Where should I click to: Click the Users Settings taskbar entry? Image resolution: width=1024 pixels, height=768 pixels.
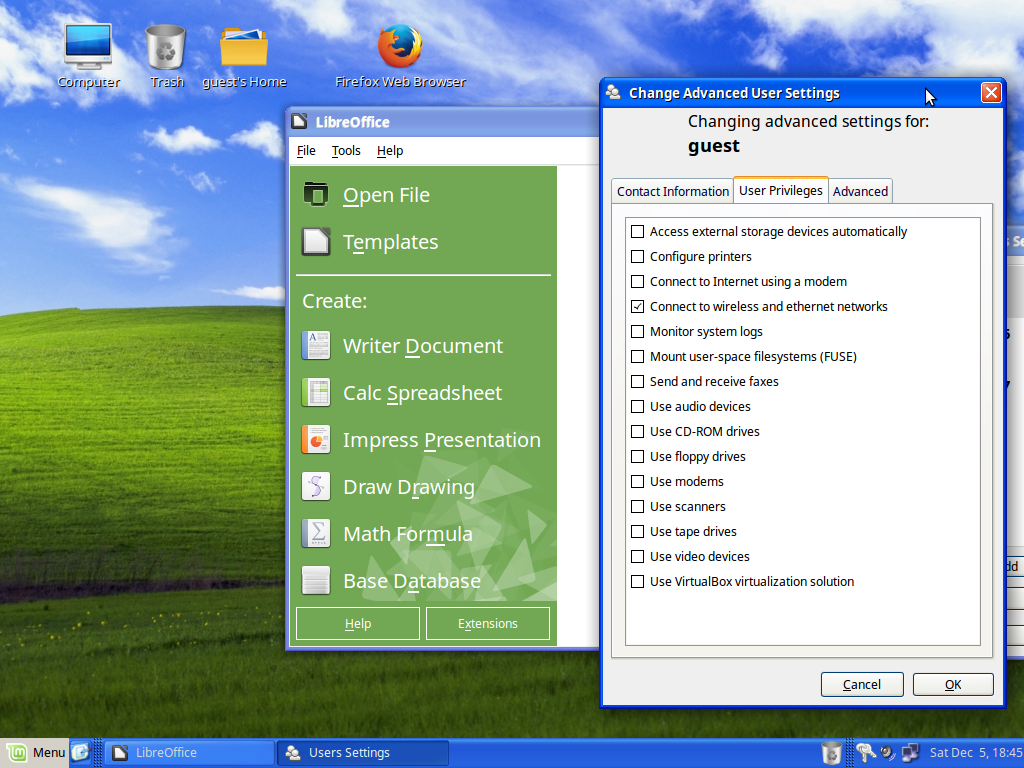coord(363,753)
